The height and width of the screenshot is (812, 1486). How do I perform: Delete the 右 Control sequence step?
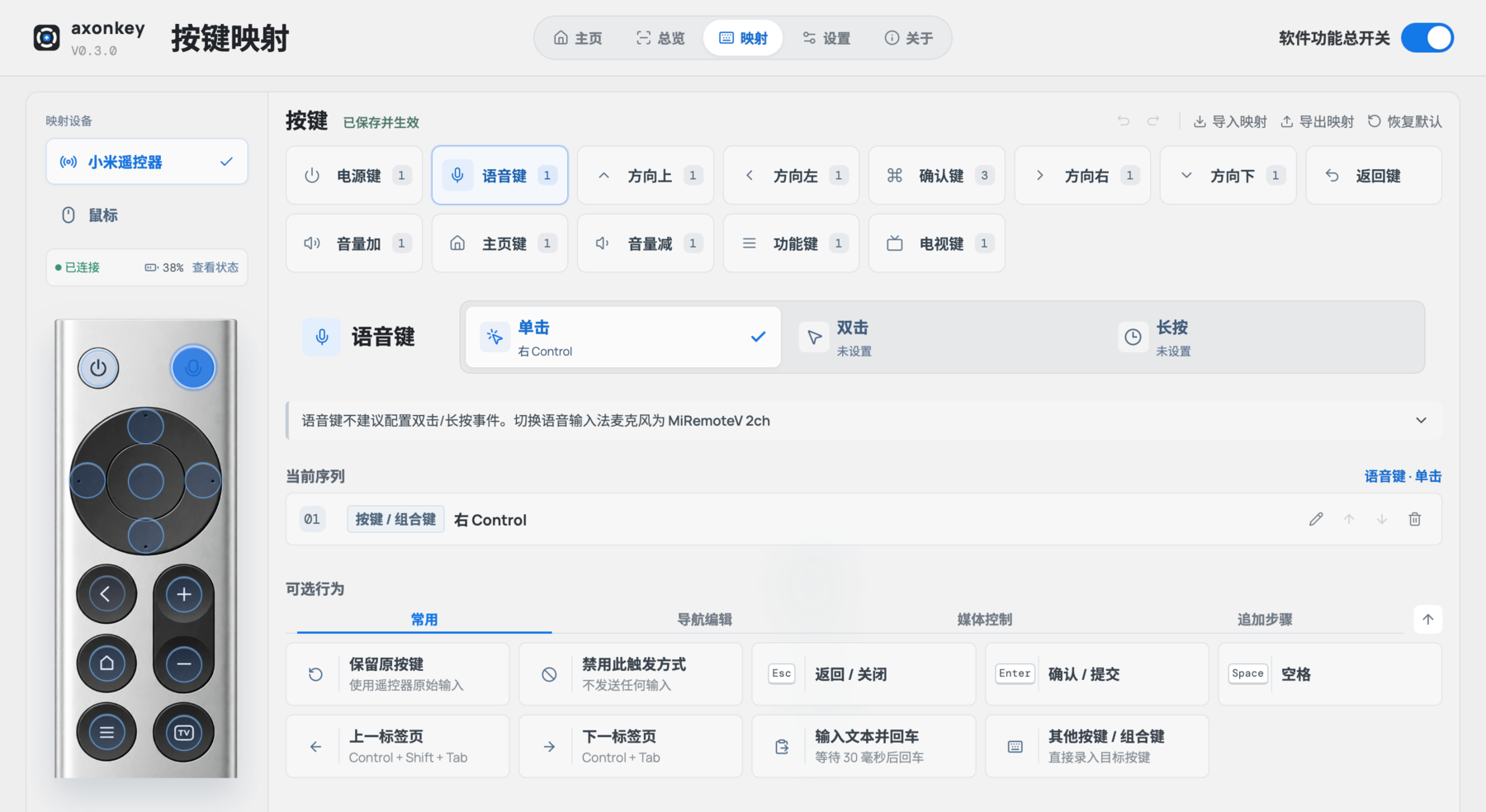click(1415, 519)
